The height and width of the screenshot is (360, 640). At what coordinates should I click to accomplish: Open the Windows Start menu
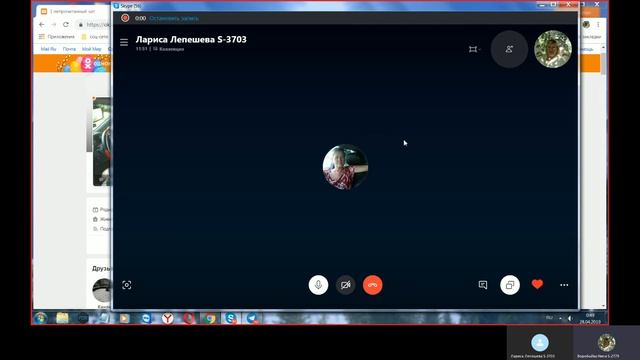point(40,318)
